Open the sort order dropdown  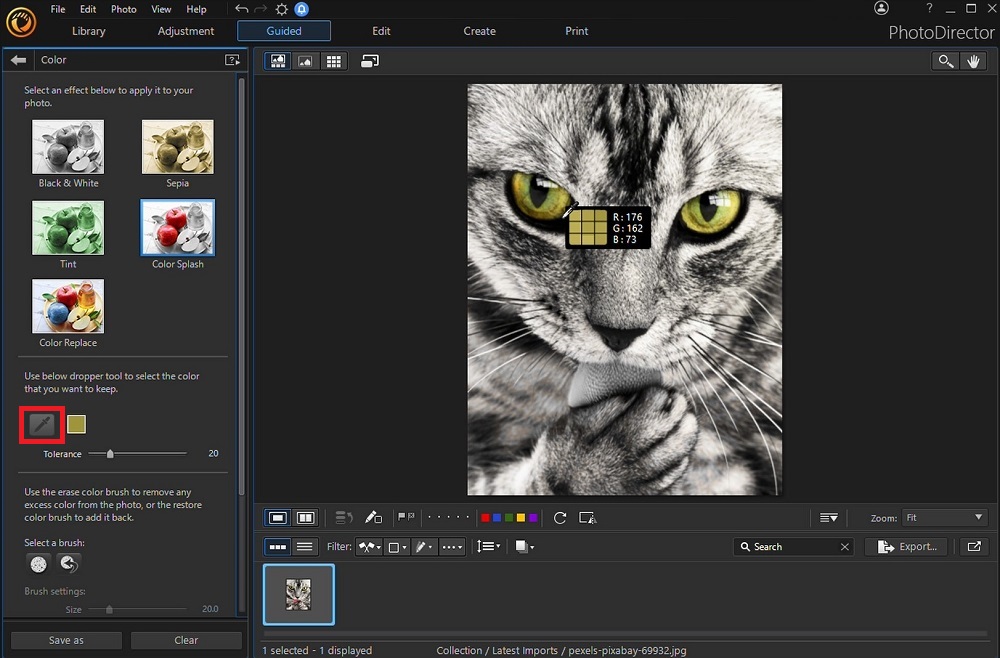click(x=489, y=546)
